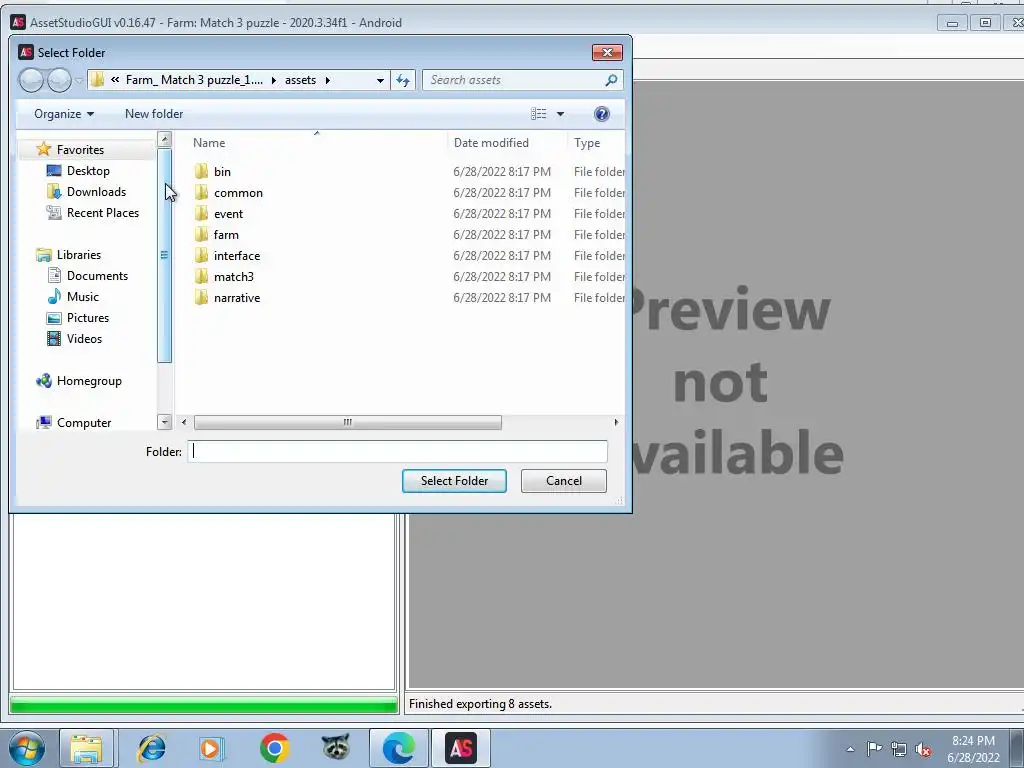Expand the Farm_ Match 3 puzzle breadcrumb arrow
The width and height of the screenshot is (1024, 768).
[x=273, y=80]
